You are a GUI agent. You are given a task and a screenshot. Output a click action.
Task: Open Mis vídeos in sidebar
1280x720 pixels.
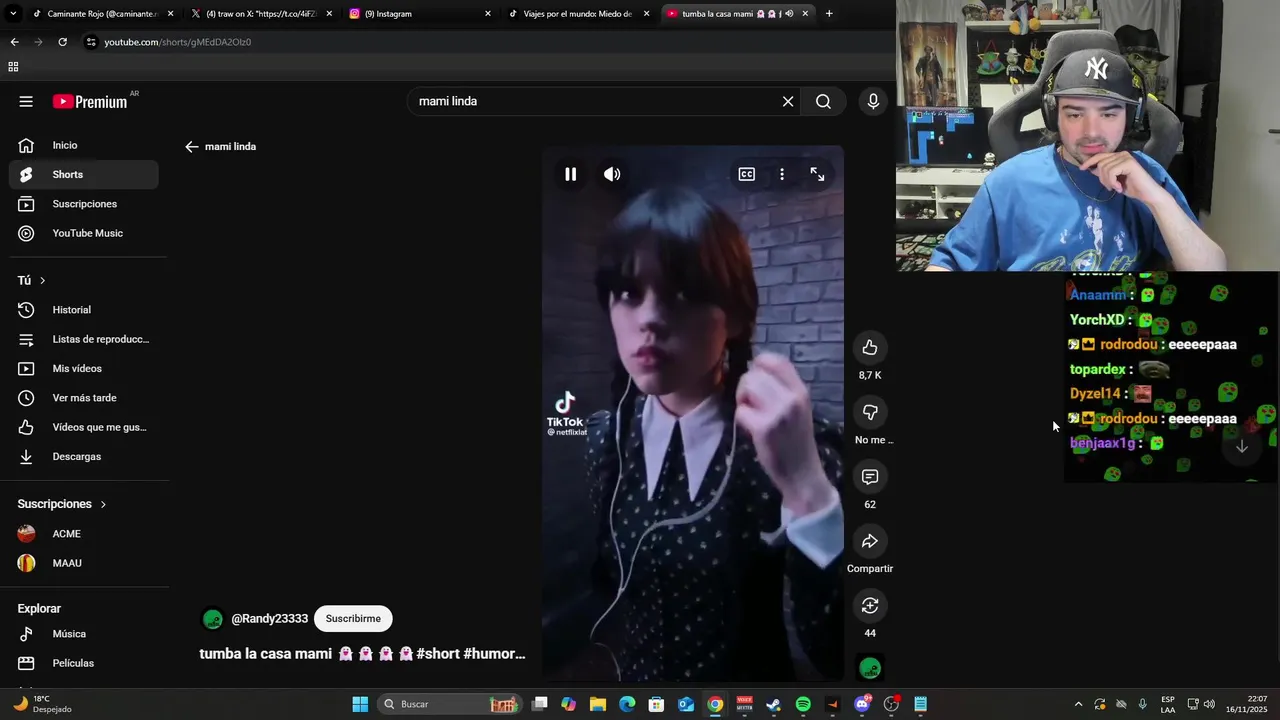84,368
